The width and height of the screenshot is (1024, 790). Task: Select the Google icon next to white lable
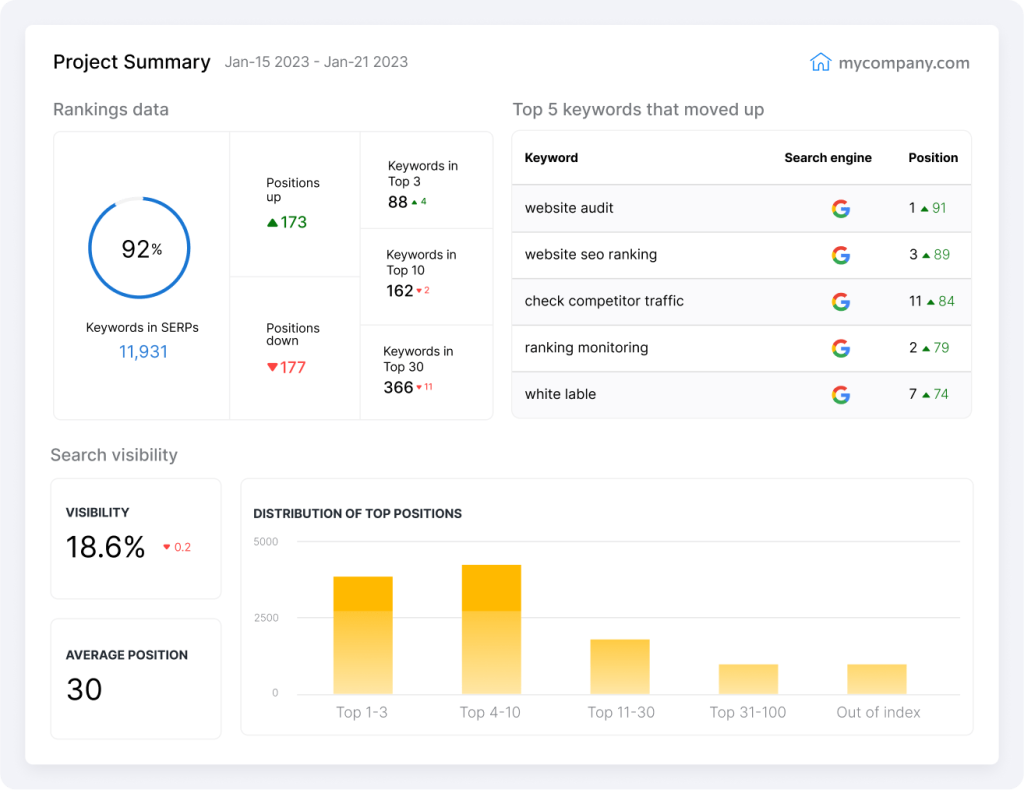(842, 394)
